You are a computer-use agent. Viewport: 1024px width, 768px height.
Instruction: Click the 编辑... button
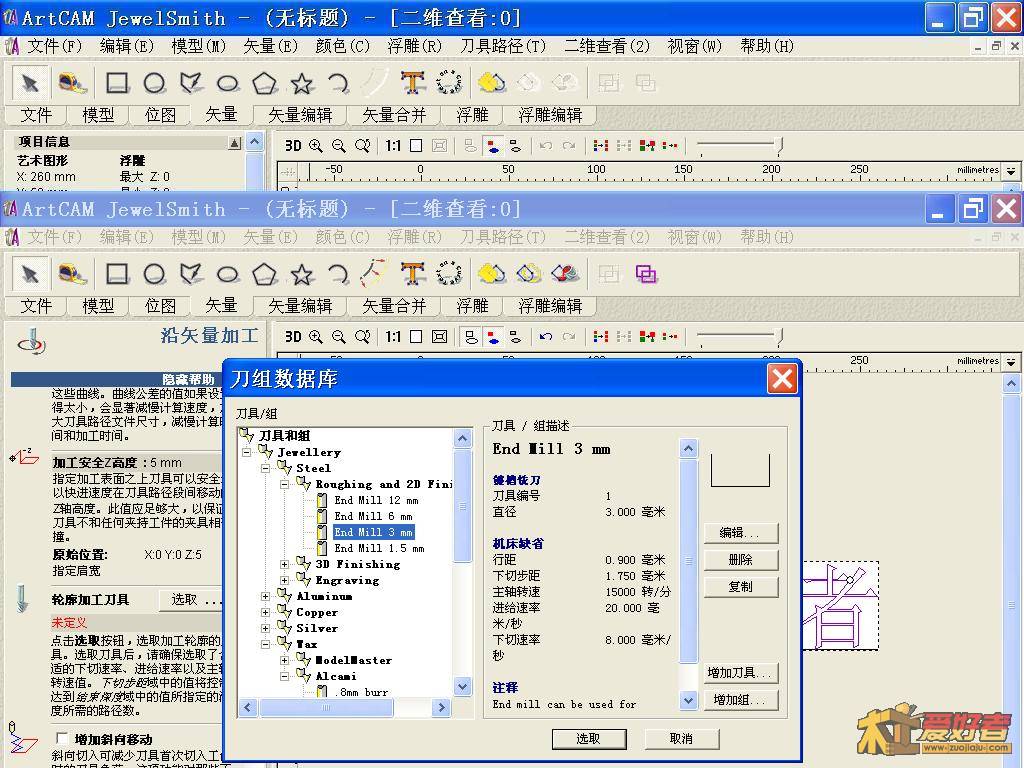tap(741, 533)
